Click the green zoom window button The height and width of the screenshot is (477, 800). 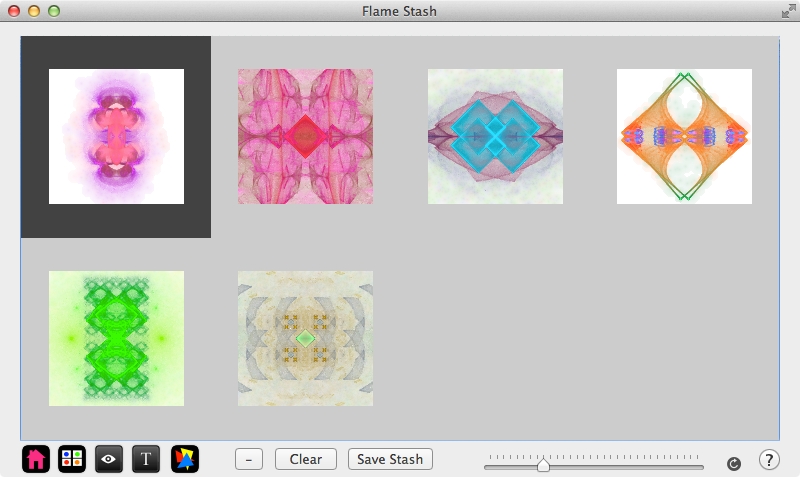coord(54,11)
